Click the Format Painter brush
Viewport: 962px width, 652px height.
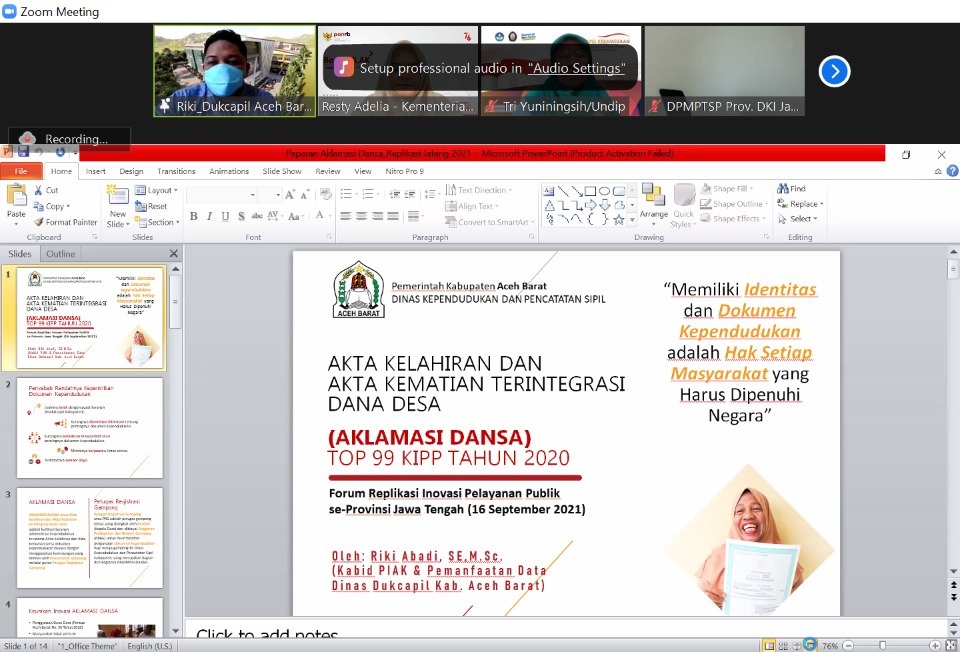click(38, 222)
